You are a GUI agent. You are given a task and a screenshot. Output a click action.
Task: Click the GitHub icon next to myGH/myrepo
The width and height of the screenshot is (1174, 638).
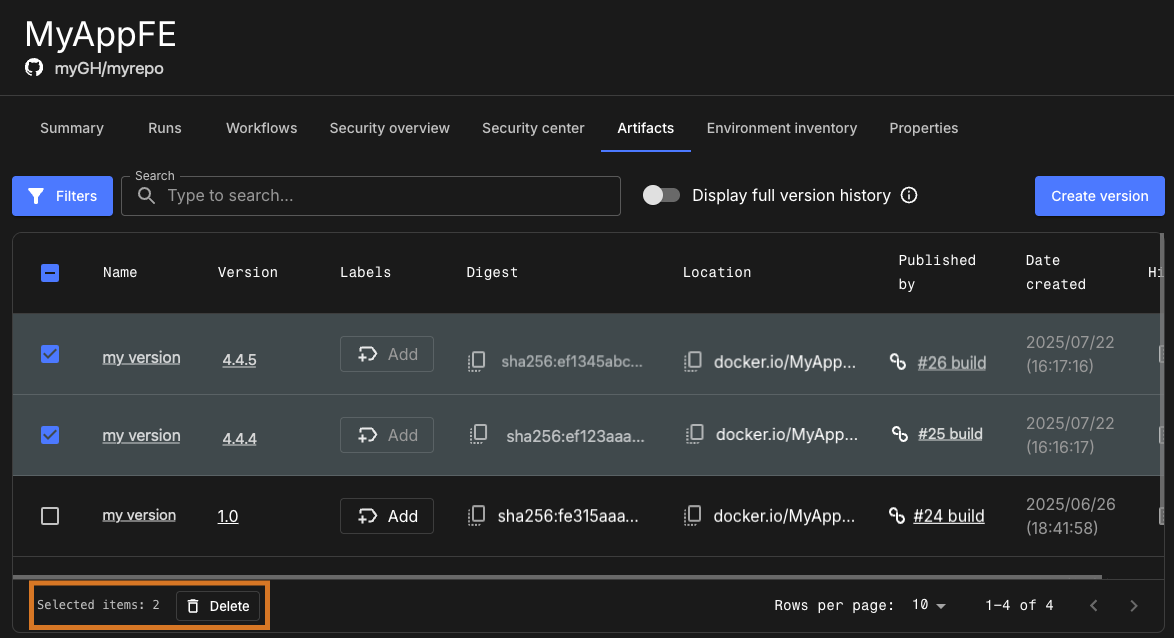(x=34, y=68)
